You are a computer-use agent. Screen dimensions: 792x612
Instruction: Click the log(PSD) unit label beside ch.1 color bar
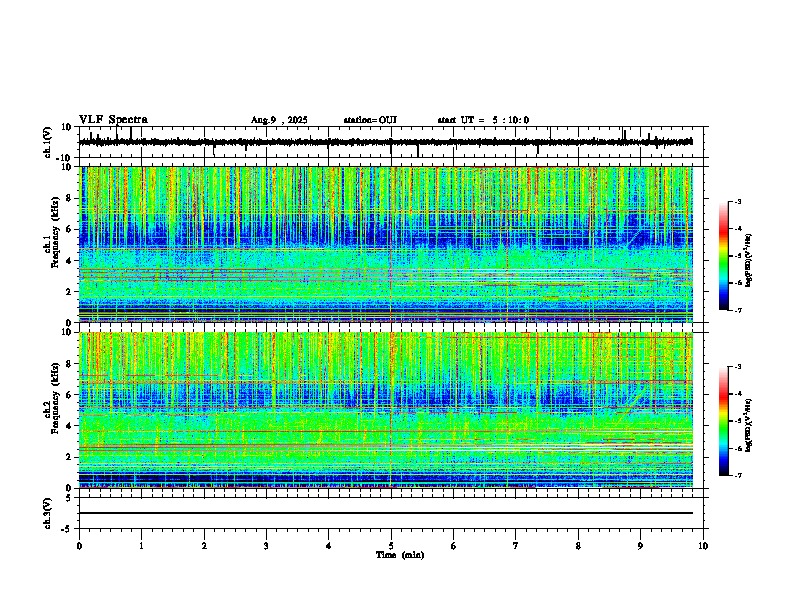(749, 260)
